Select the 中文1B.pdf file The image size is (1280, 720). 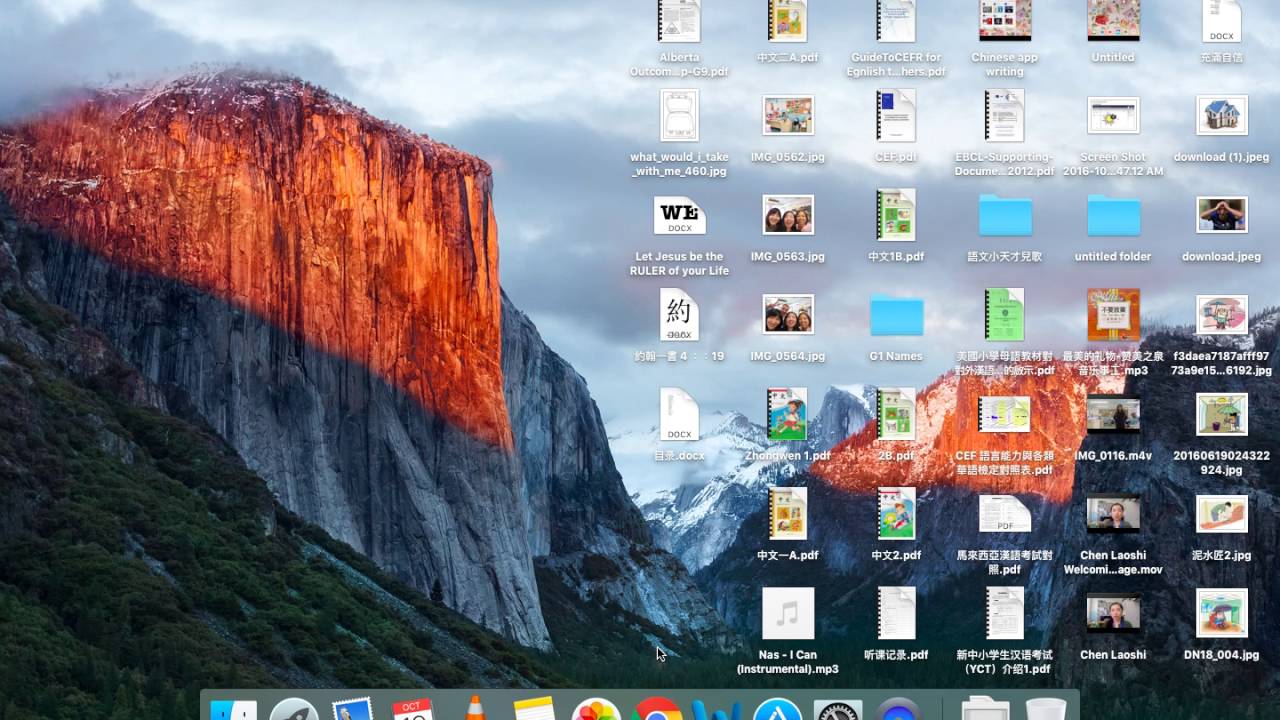[x=896, y=215]
